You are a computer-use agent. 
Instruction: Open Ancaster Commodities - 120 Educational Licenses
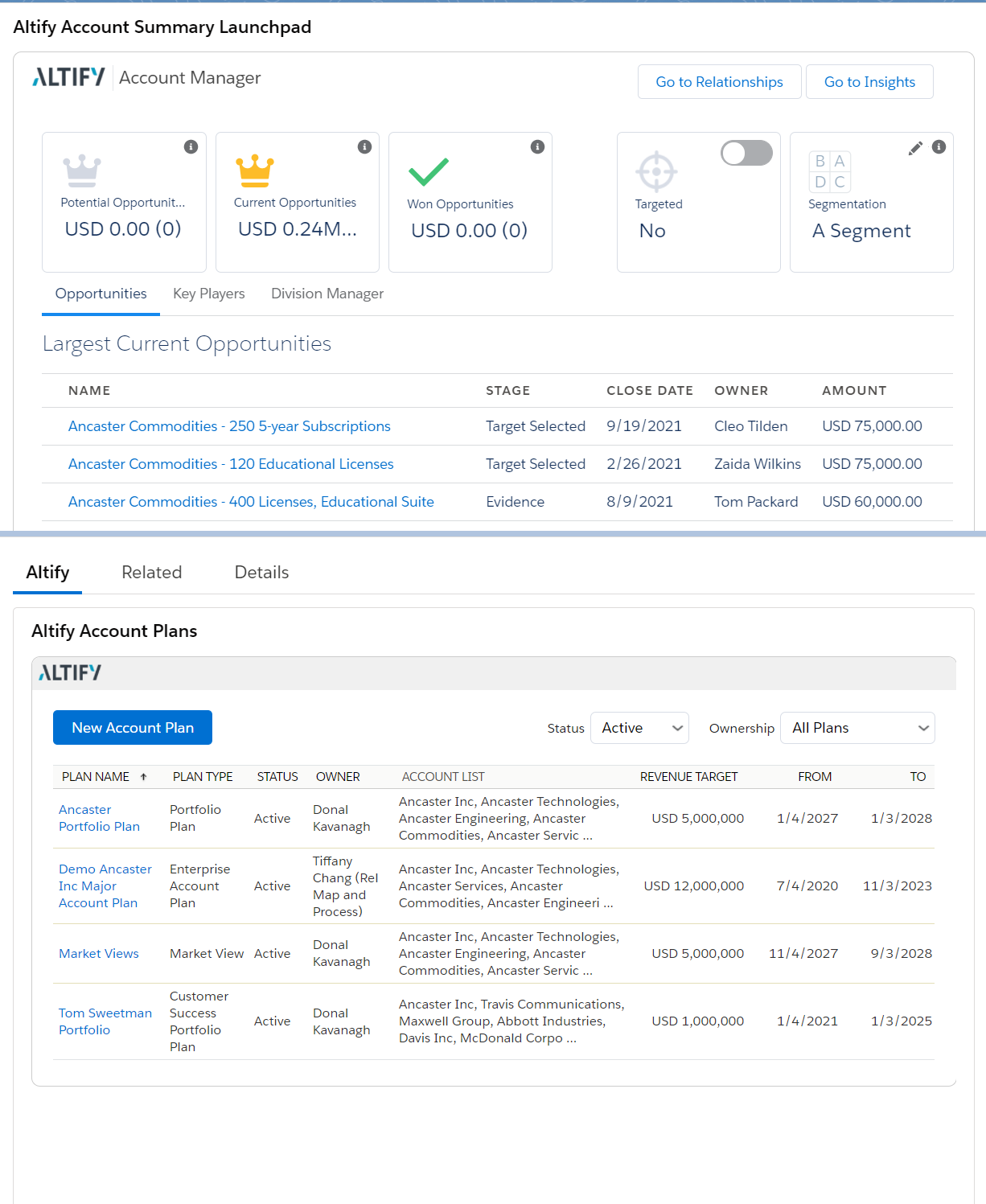[231, 464]
